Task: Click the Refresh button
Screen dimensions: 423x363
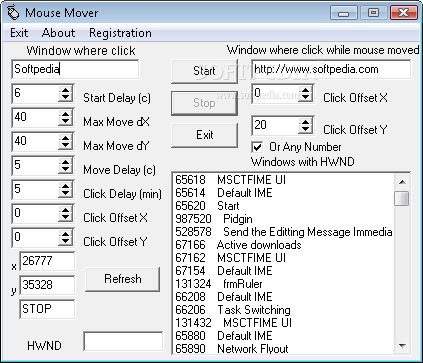Action: pyautogui.click(x=123, y=279)
